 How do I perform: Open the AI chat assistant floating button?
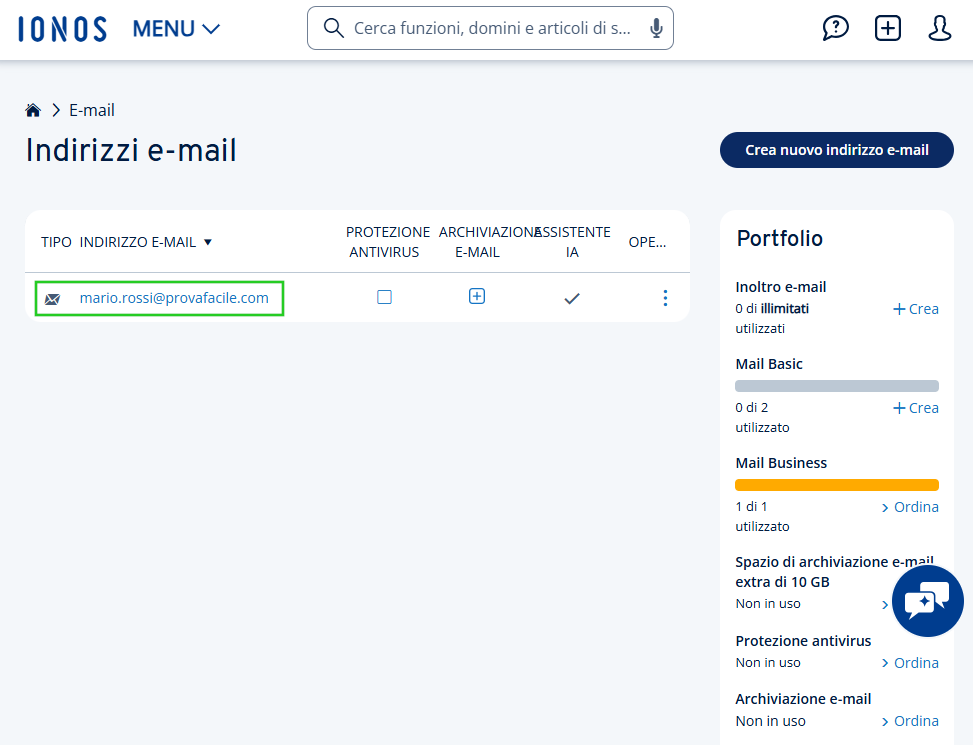(x=927, y=600)
